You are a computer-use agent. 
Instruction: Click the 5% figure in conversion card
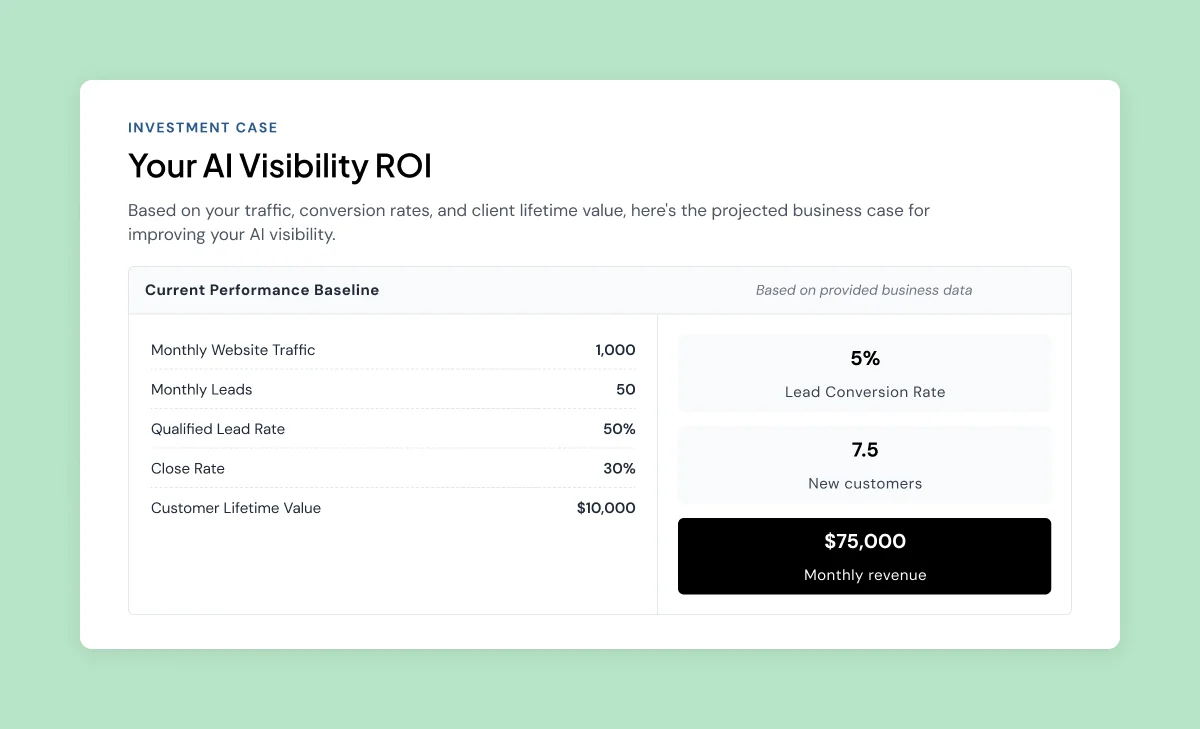coord(865,359)
